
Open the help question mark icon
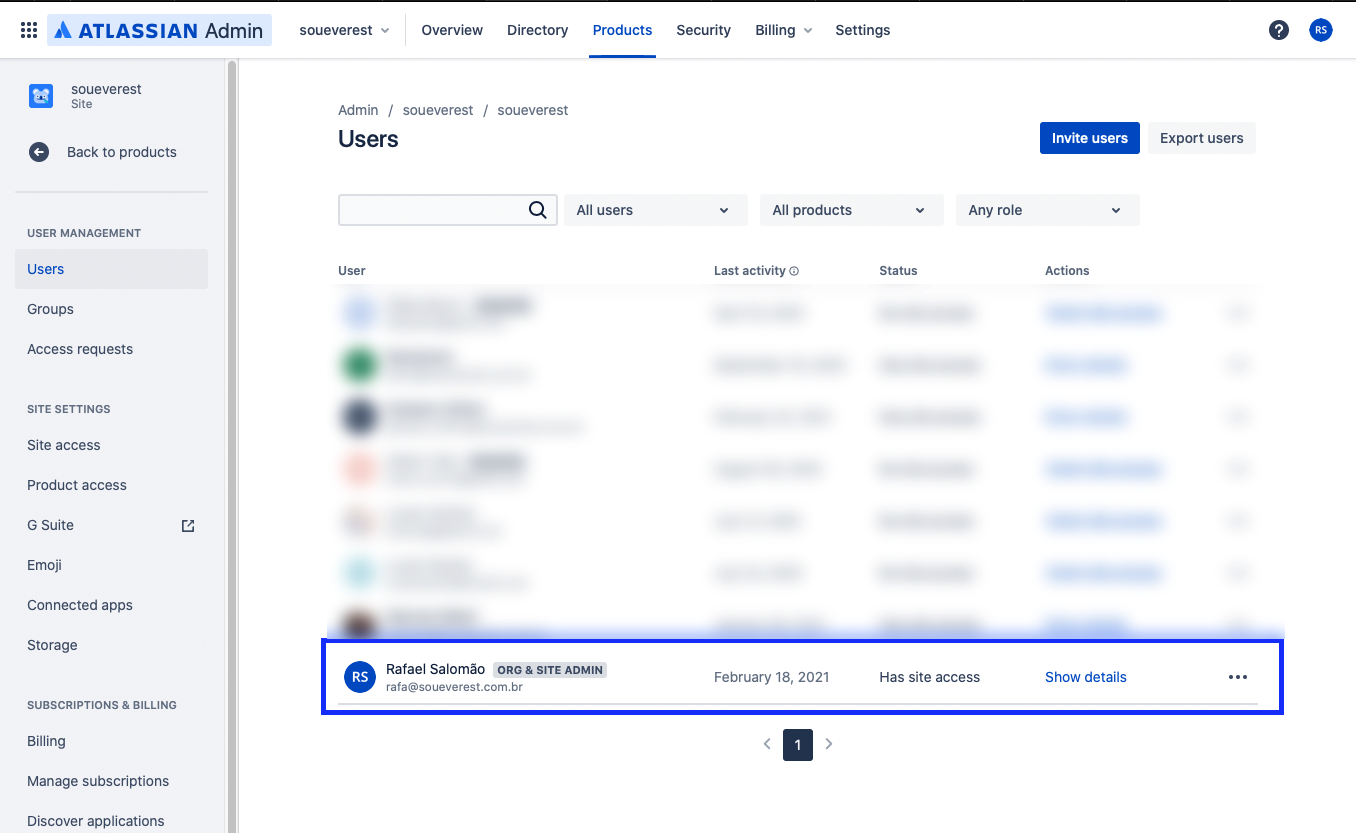[x=1279, y=30]
